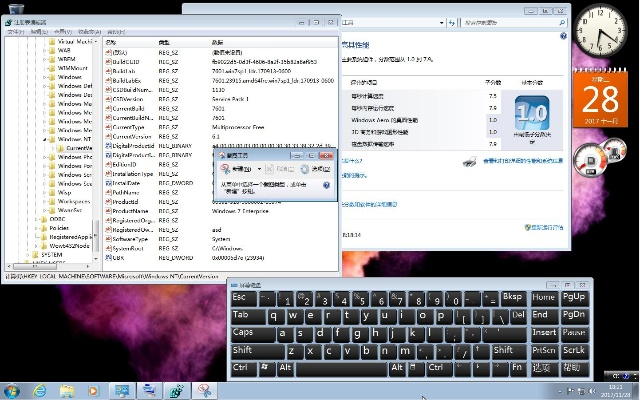
Task: Tap Windows logo key on on-screen keyboard
Action: click(266, 367)
